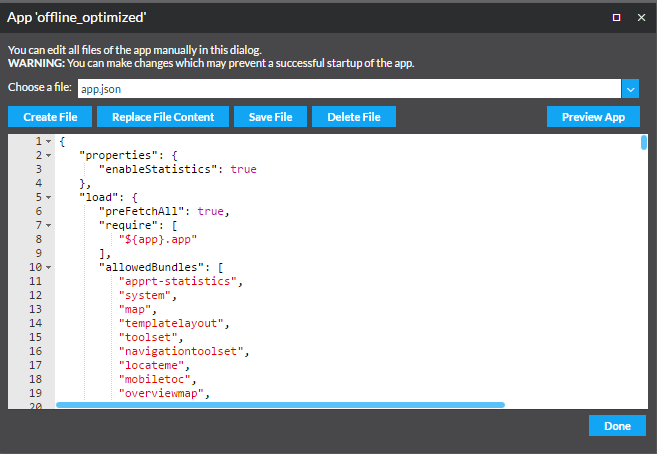The image size is (657, 454).
Task: Collapse the root object at line 1
Action: pyautogui.click(x=48, y=142)
